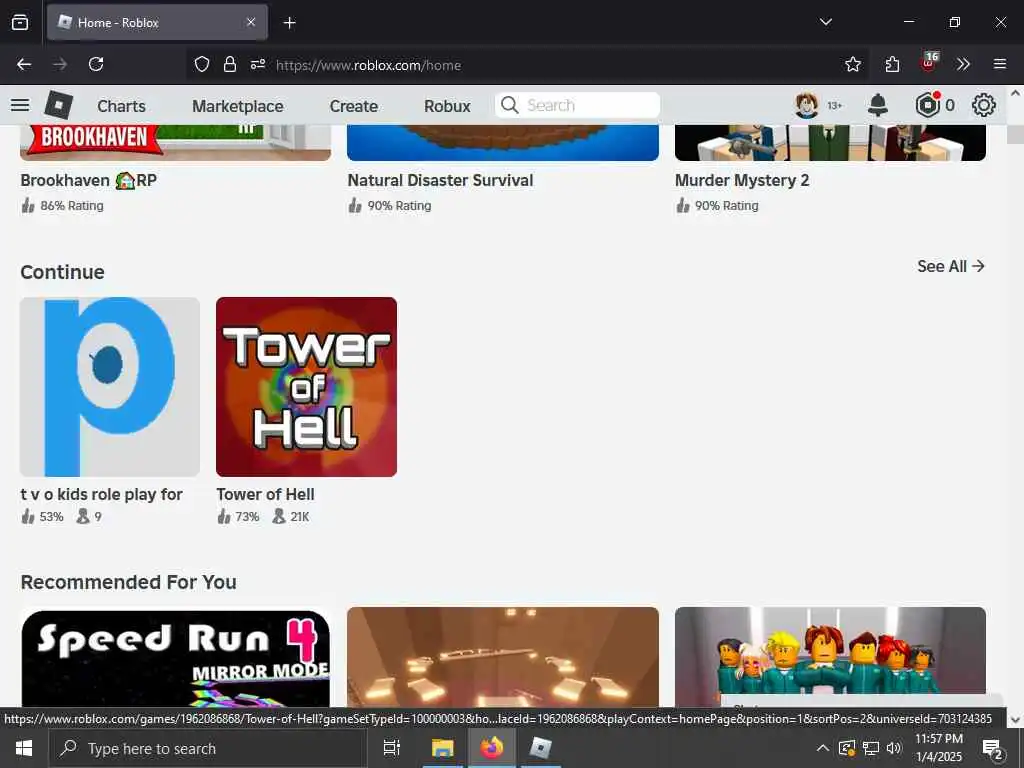Open the user avatar profile
Viewport: 1024px width, 768px height.
coord(807,105)
